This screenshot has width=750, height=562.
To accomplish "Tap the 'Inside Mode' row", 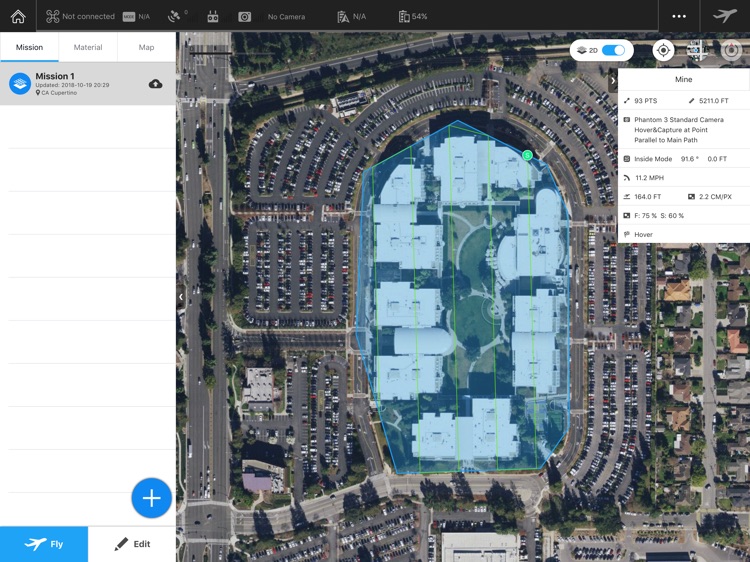I will (x=684, y=159).
